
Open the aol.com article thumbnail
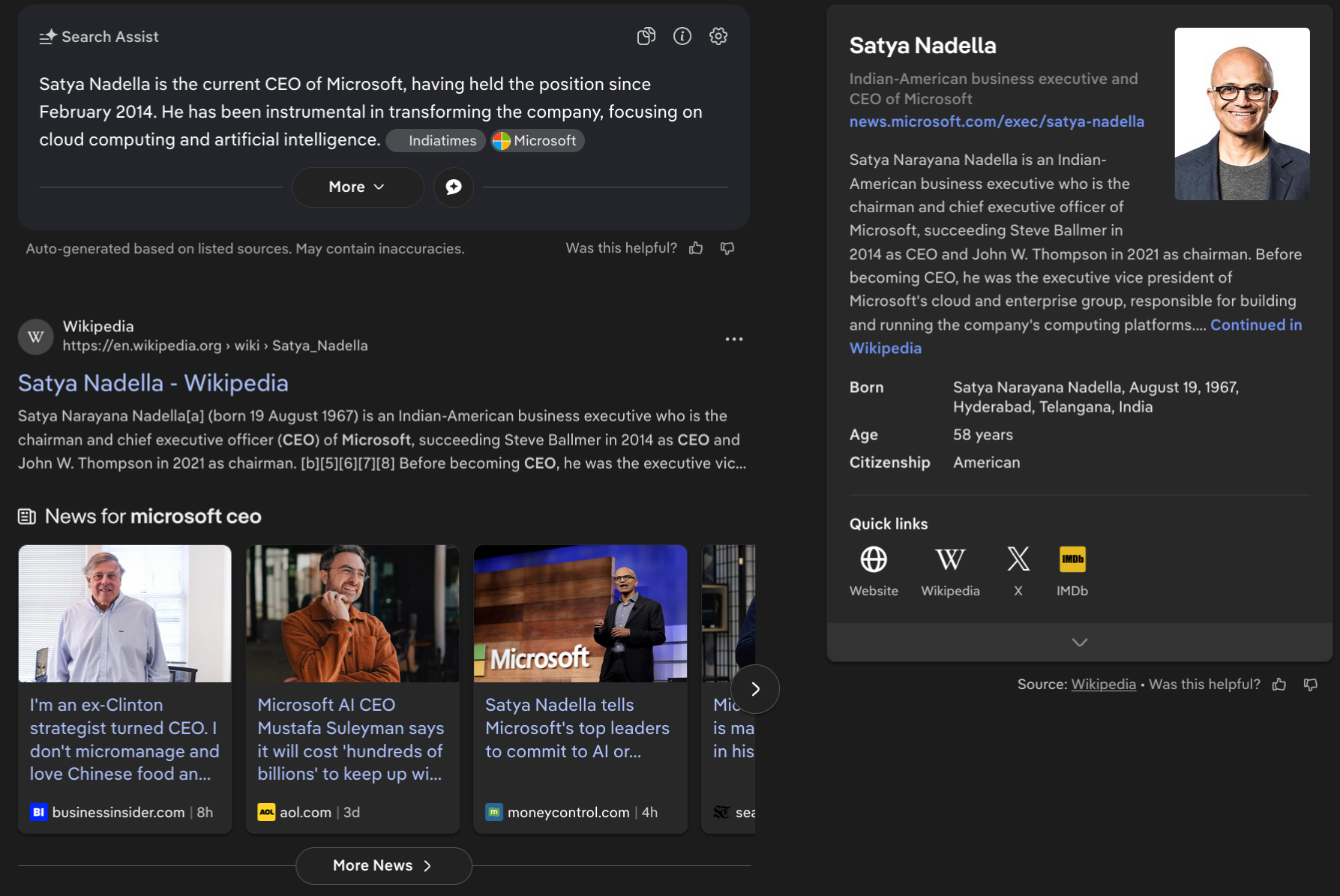coord(352,613)
